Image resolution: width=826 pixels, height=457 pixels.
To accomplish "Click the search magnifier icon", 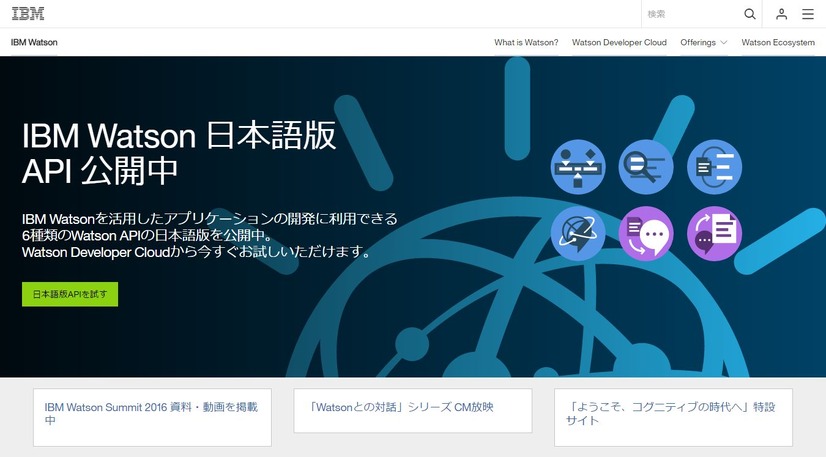I will pyautogui.click(x=750, y=14).
